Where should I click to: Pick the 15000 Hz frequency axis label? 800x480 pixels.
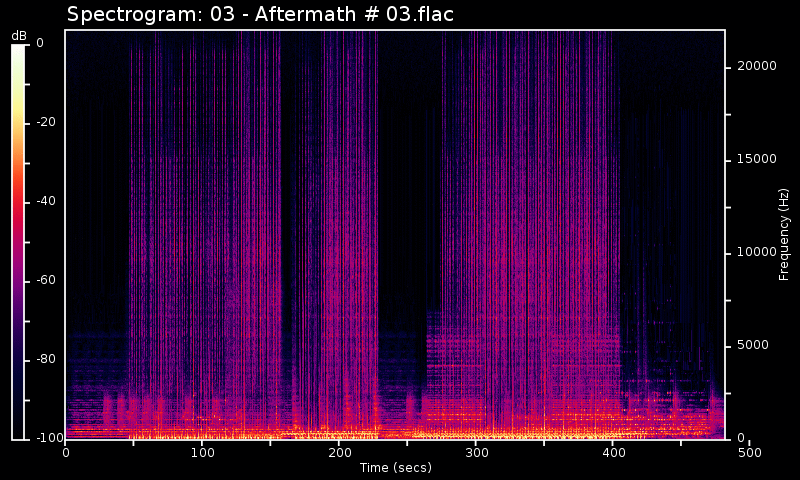point(756,159)
